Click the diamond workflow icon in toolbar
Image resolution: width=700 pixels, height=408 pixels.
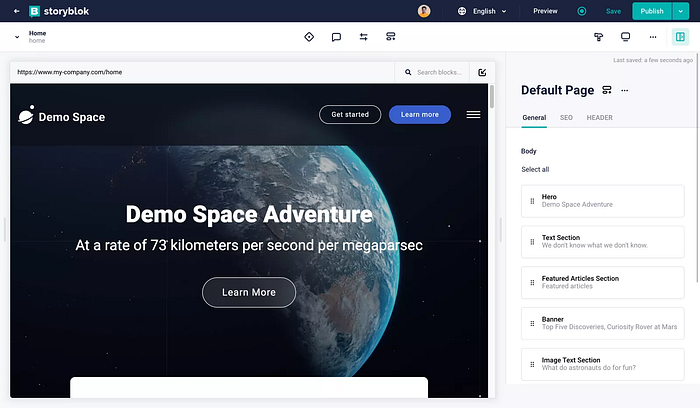click(309, 37)
